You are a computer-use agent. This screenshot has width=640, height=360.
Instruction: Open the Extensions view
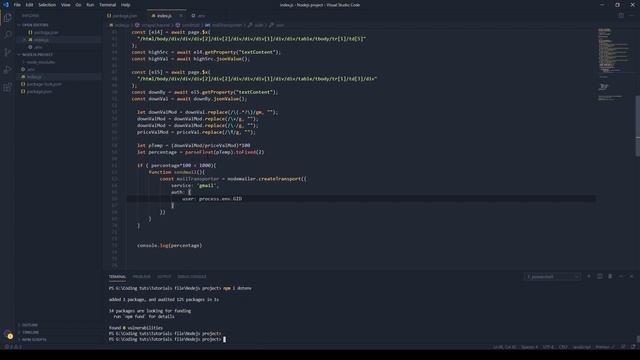pos(7,87)
